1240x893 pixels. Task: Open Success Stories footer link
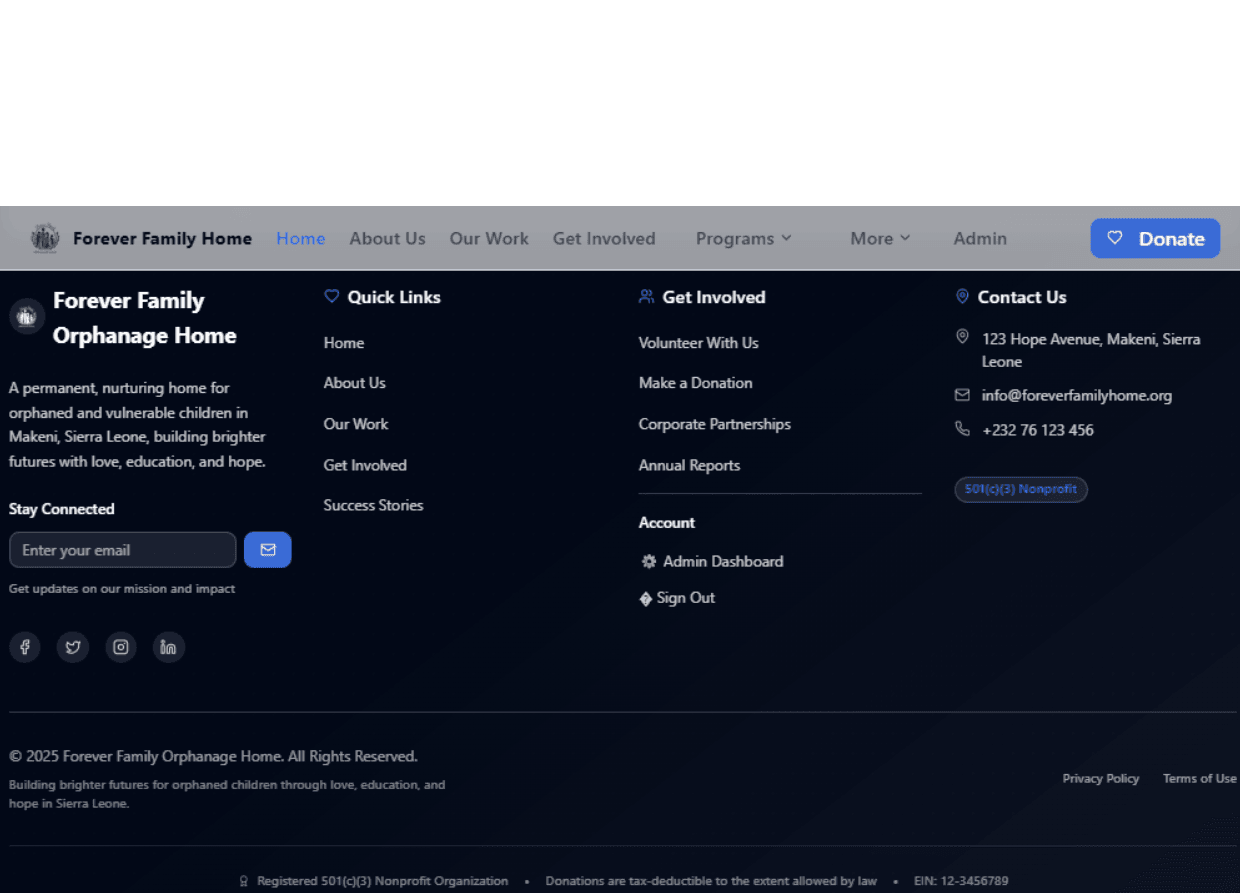coord(373,505)
